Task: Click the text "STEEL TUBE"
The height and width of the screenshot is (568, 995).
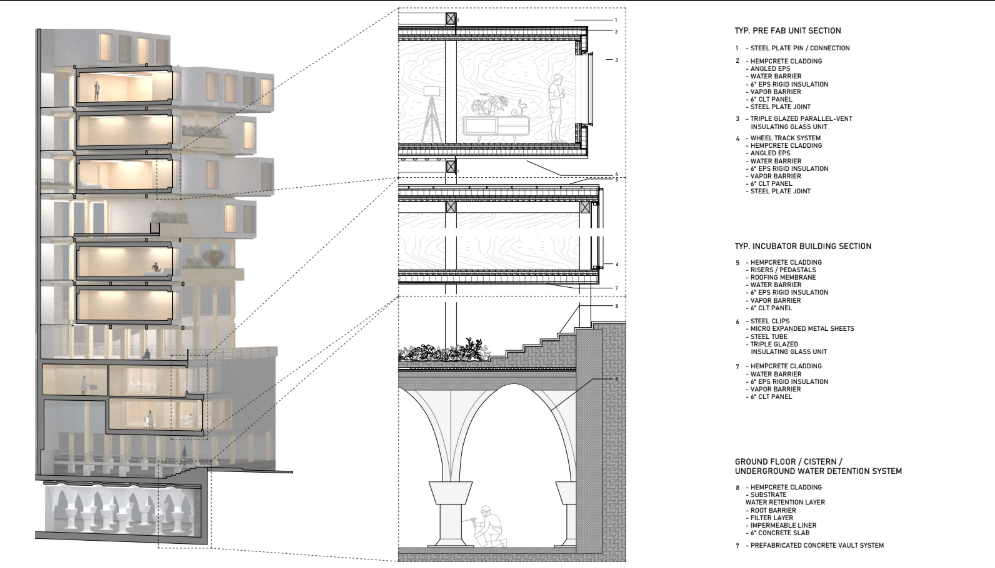Action: (768, 336)
